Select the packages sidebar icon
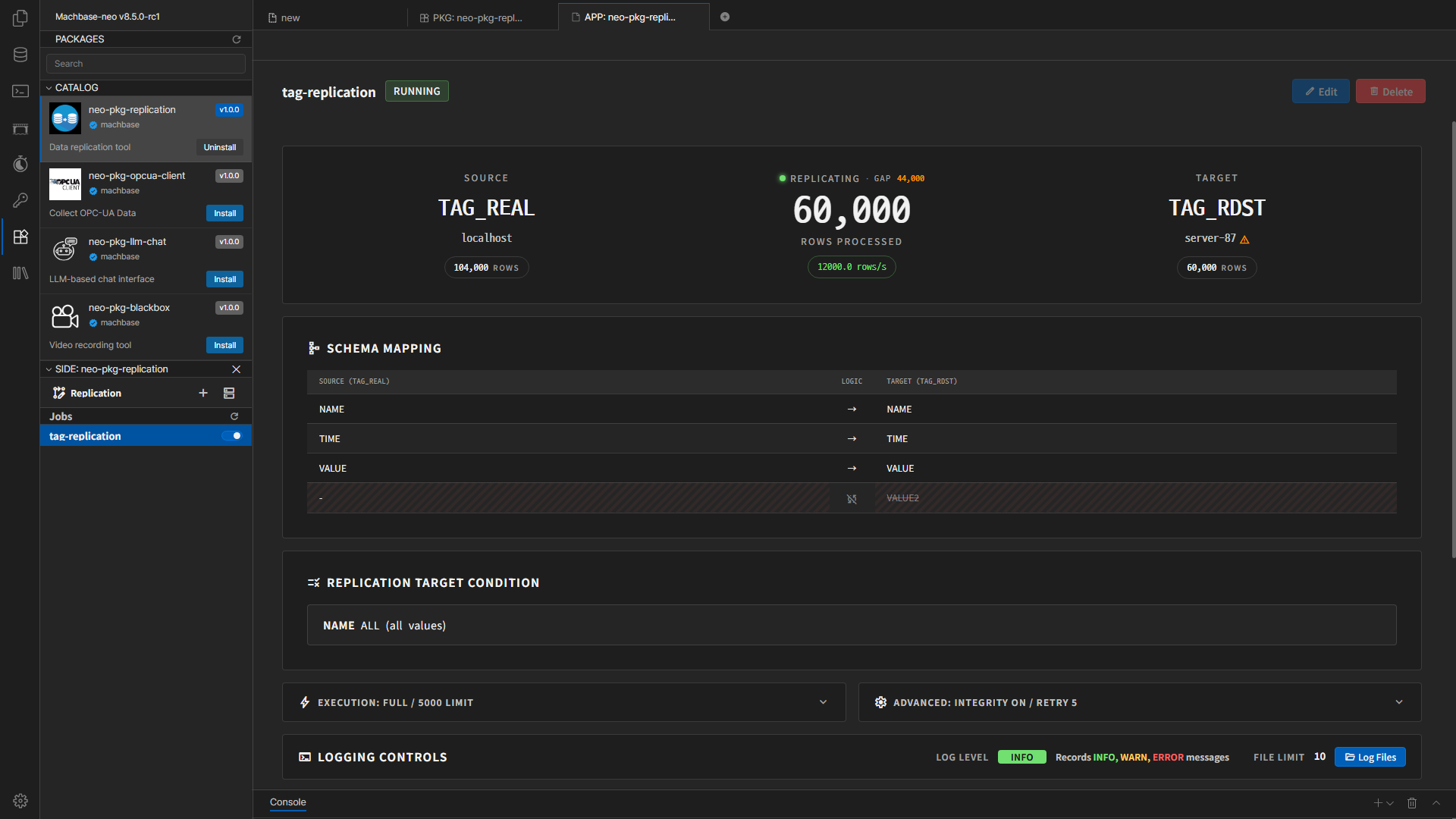This screenshot has width=1456, height=819. point(20,237)
